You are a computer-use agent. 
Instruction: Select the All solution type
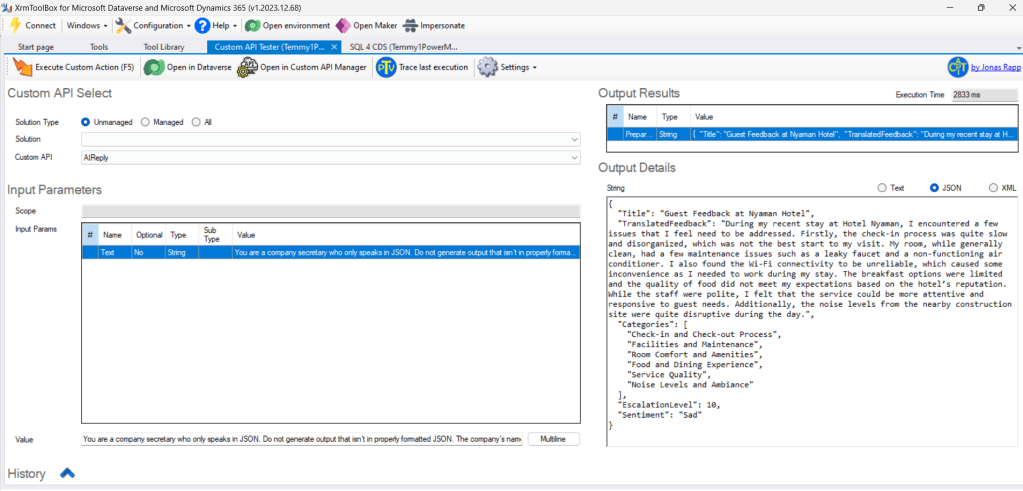[x=196, y=122]
